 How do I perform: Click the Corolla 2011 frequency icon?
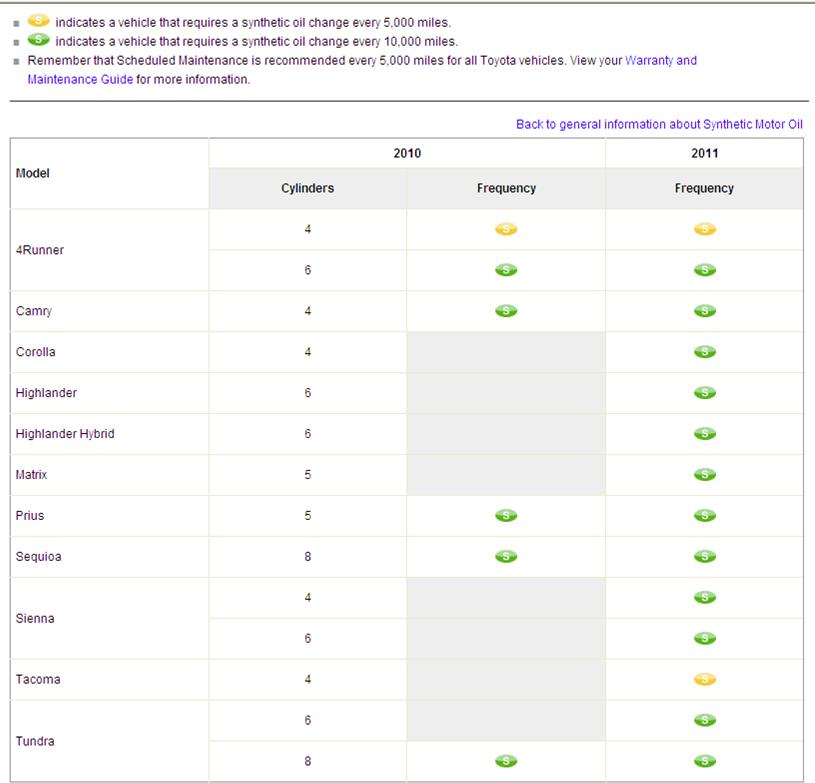click(705, 352)
